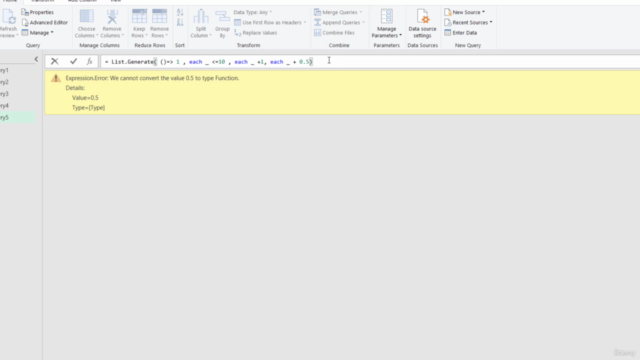The width and height of the screenshot is (640, 360).
Task: Expand Append Queries dropdown arrow
Action: [x=363, y=22]
